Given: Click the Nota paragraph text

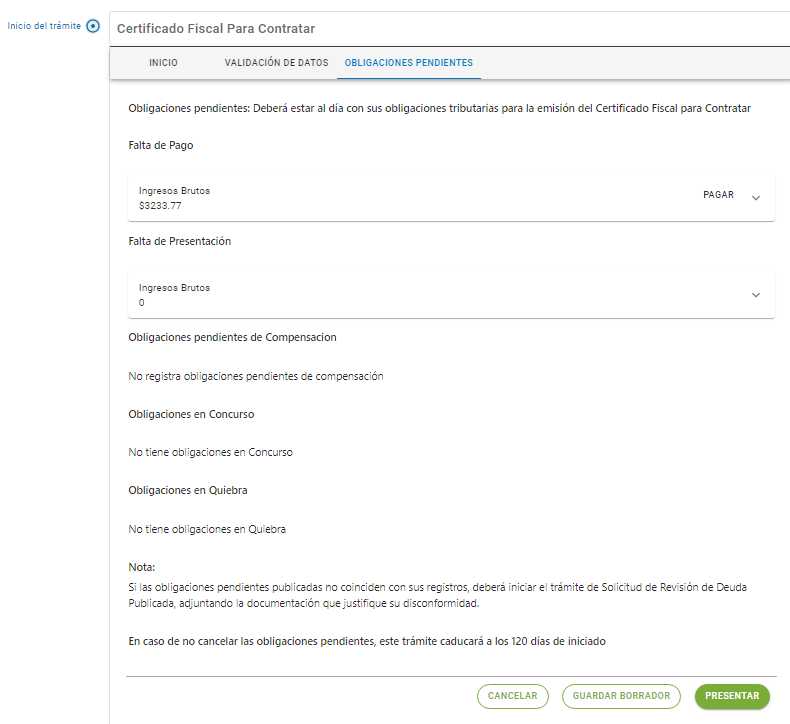Looking at the screenshot, I should tap(437, 595).
